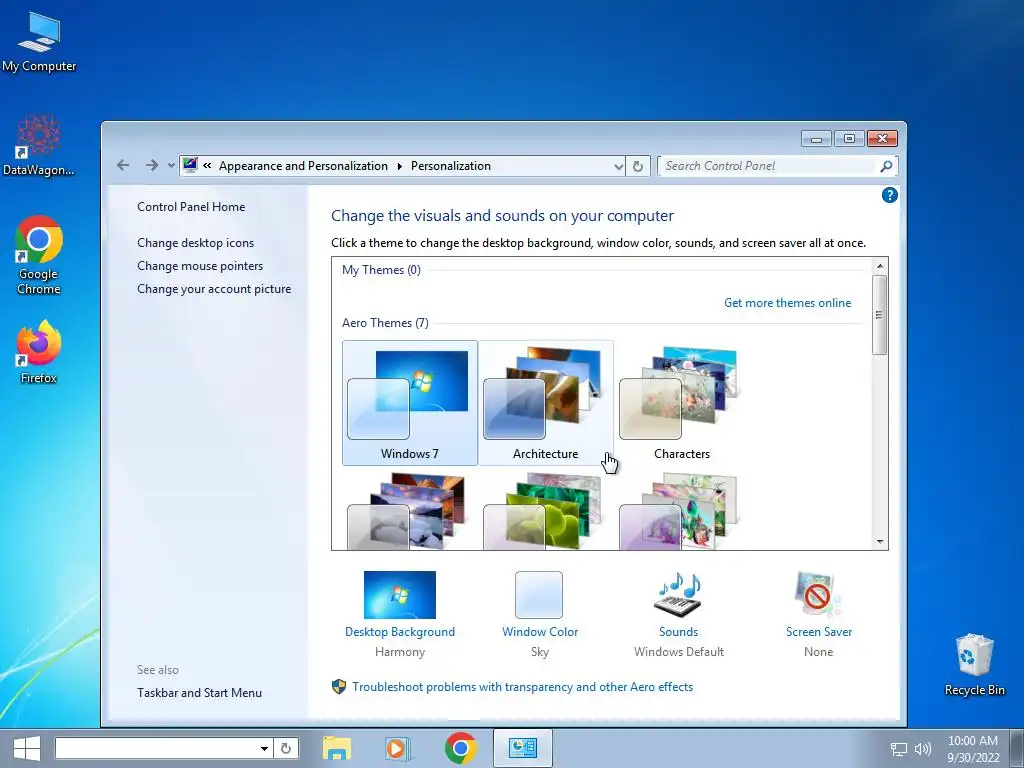The width and height of the screenshot is (1024, 768).
Task: Open Troubleshoot transparency and Aero effects link
Action: pos(522,687)
